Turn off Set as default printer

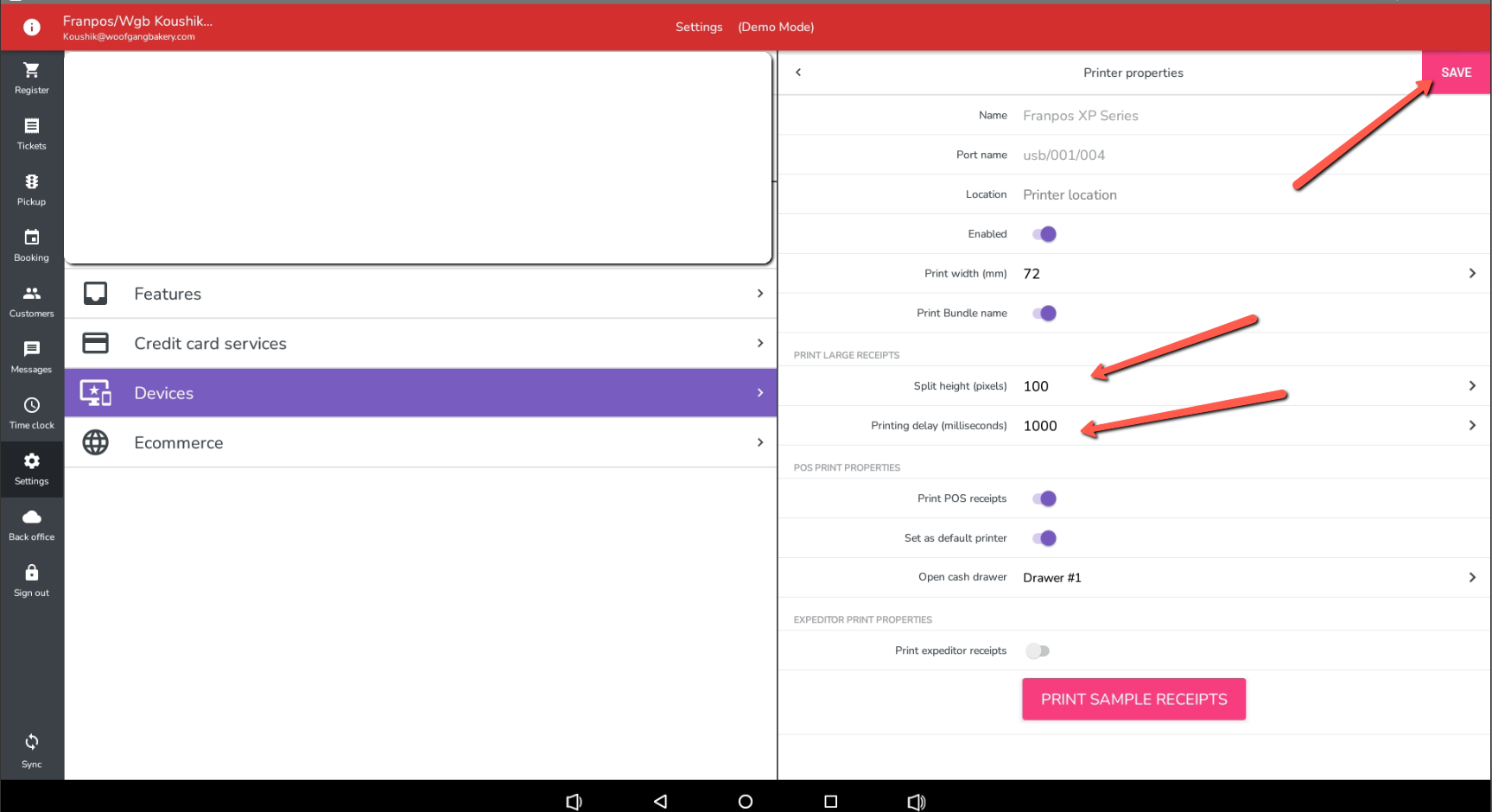1044,538
